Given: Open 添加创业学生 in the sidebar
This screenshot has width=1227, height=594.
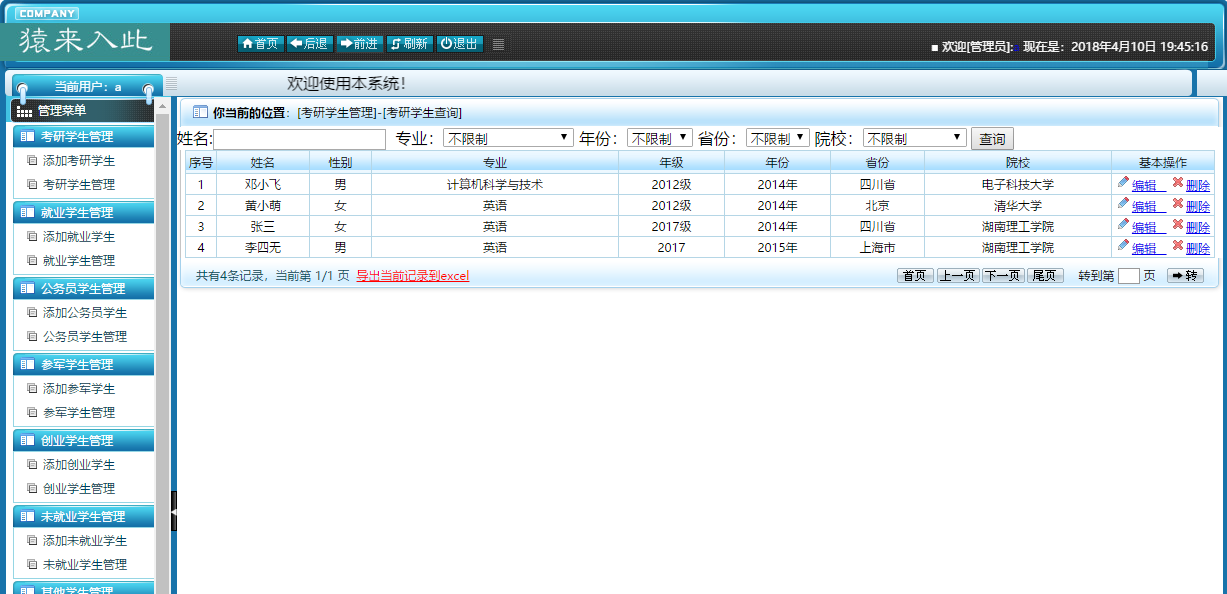Looking at the screenshot, I should [x=79, y=464].
